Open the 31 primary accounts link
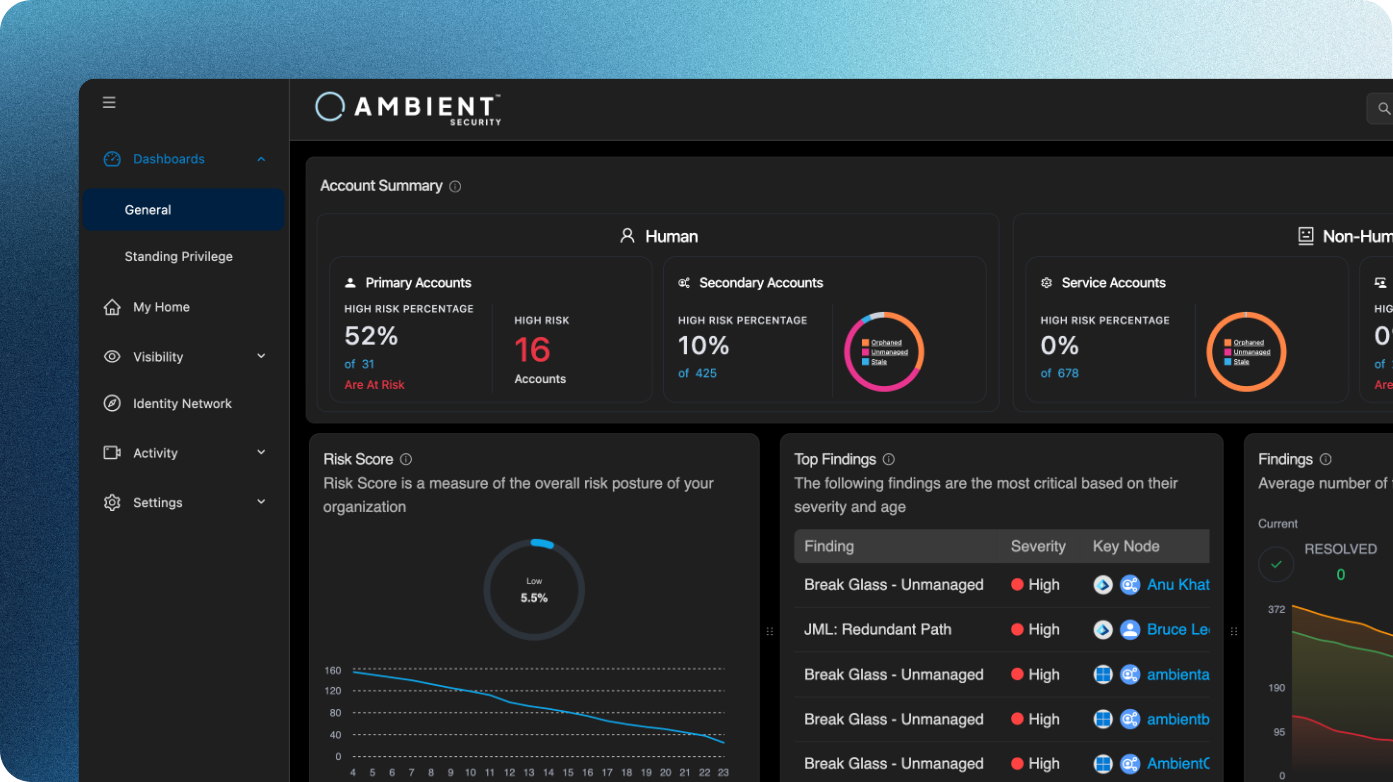The height and width of the screenshot is (782, 1393). [368, 364]
